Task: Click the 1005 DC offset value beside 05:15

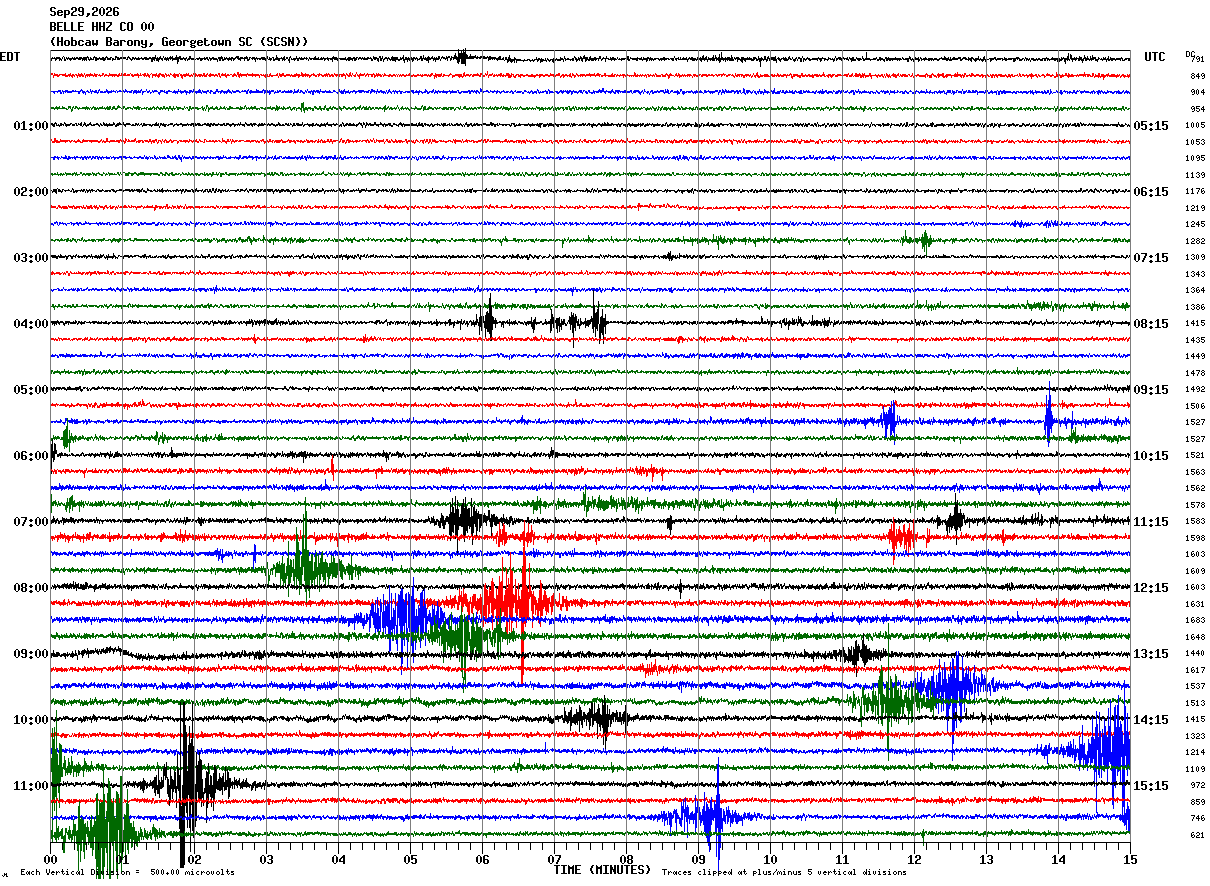Action: click(1195, 126)
